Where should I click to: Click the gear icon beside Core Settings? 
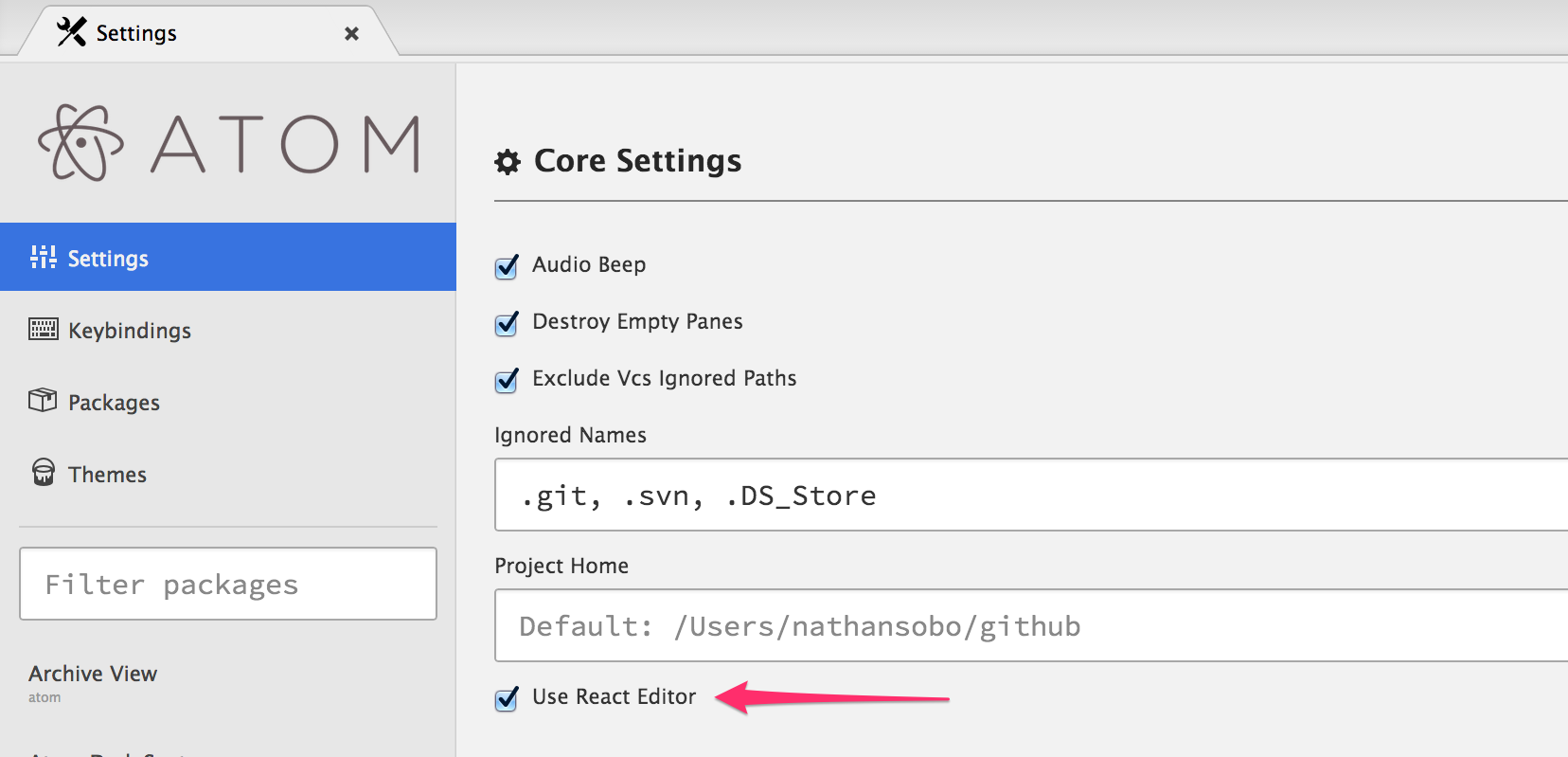508,162
